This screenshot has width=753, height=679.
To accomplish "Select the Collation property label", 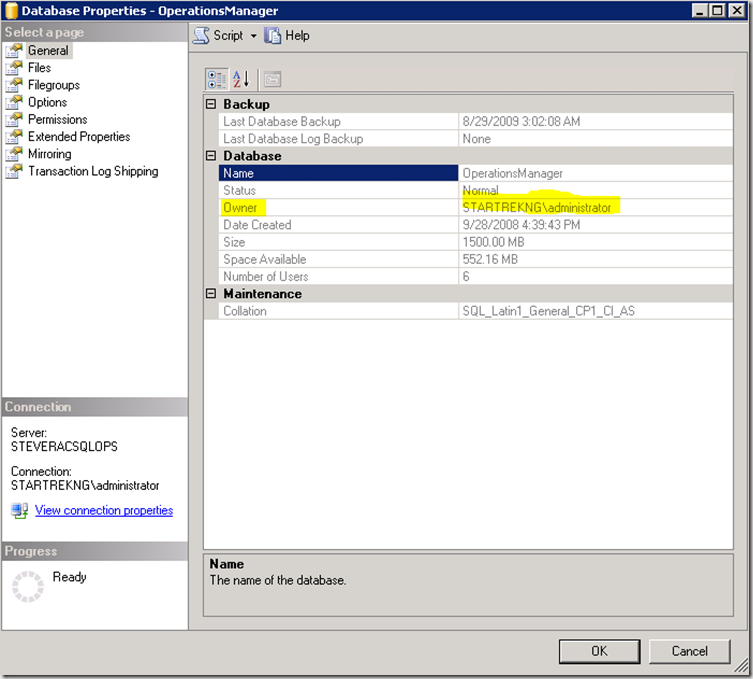I will point(244,311).
